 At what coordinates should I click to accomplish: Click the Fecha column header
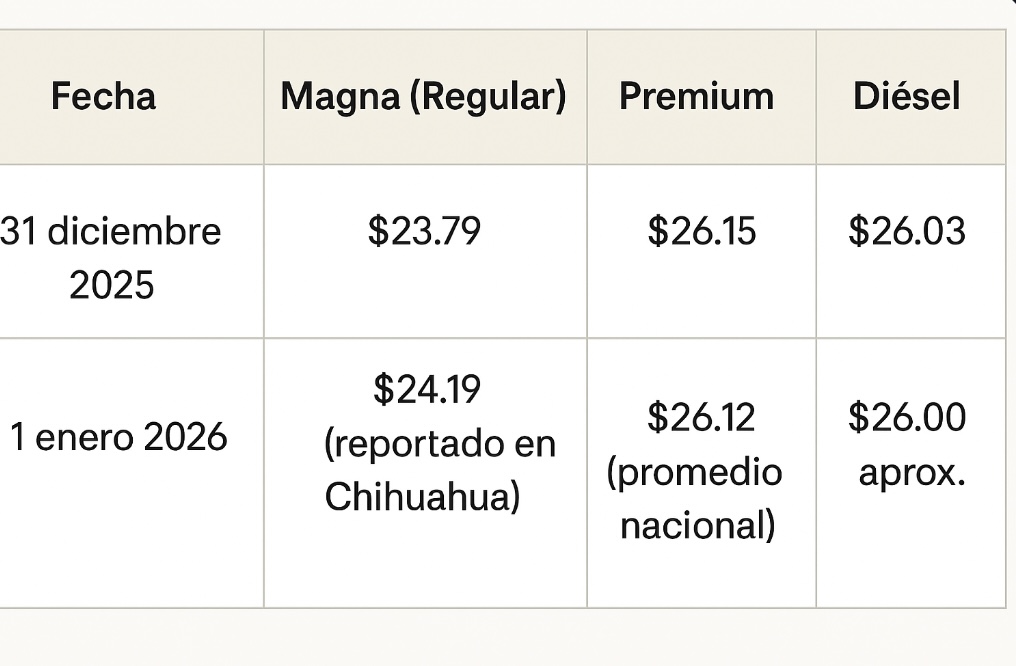pos(103,97)
